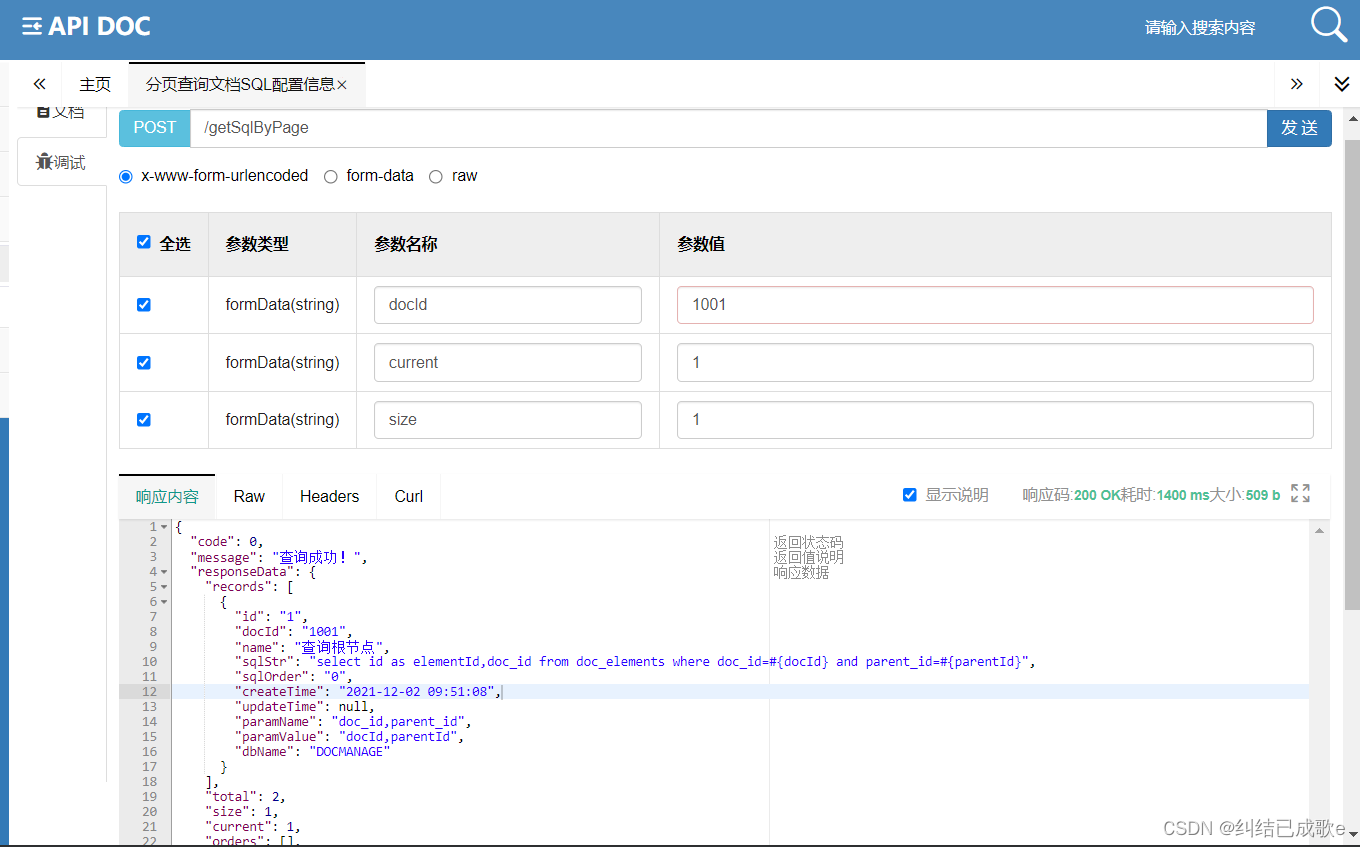Toggle the 显示说明 checkbox
The height and width of the screenshot is (847, 1360).
pos(910,495)
